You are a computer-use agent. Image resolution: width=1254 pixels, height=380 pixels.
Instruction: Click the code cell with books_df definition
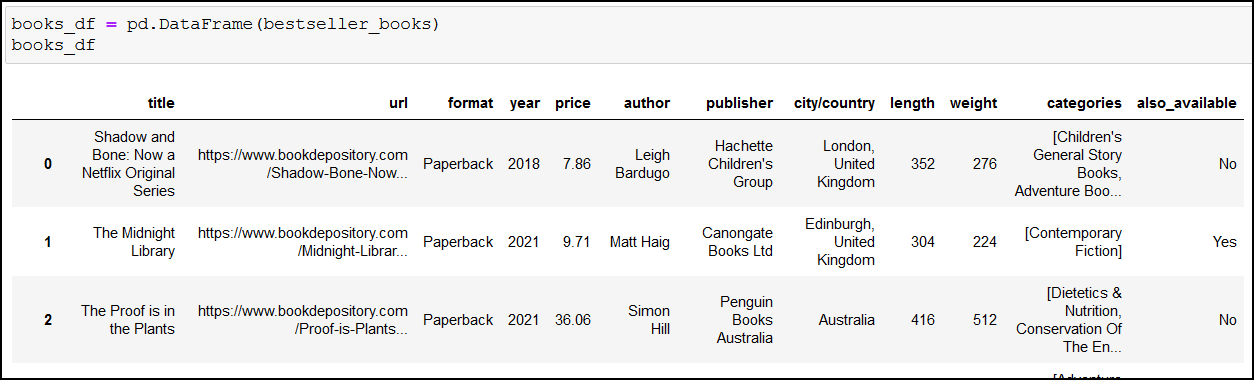[x=626, y=34]
